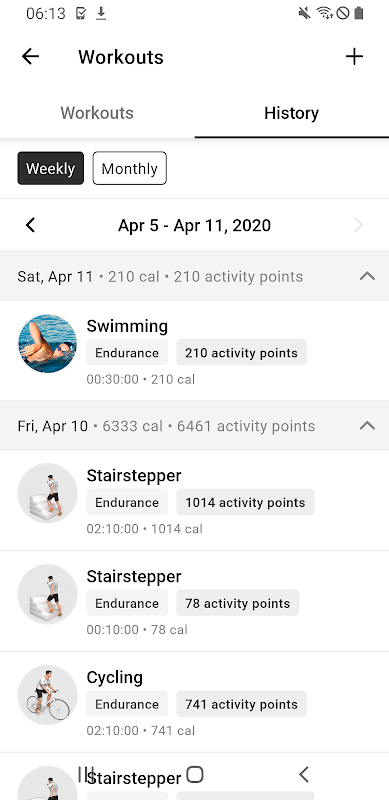Tap the Stairstepper icon for 78 points entry
The height and width of the screenshot is (800, 389).
47,594
